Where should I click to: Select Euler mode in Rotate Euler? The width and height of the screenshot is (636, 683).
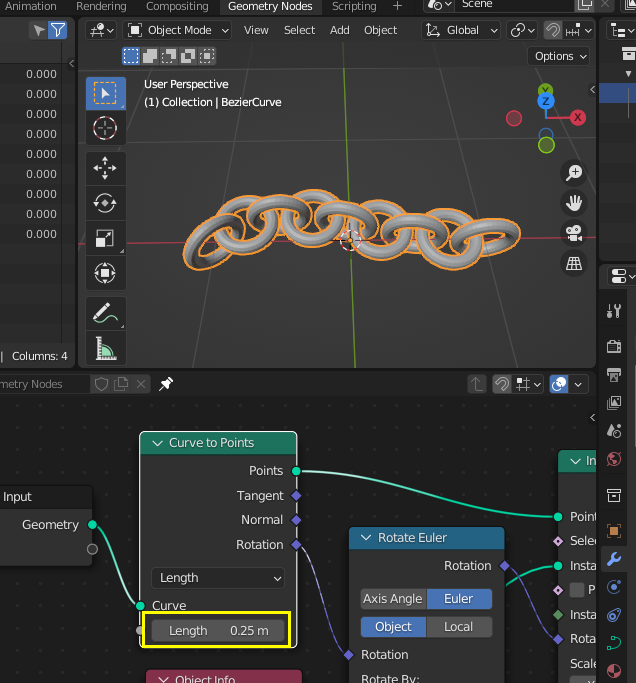(459, 598)
